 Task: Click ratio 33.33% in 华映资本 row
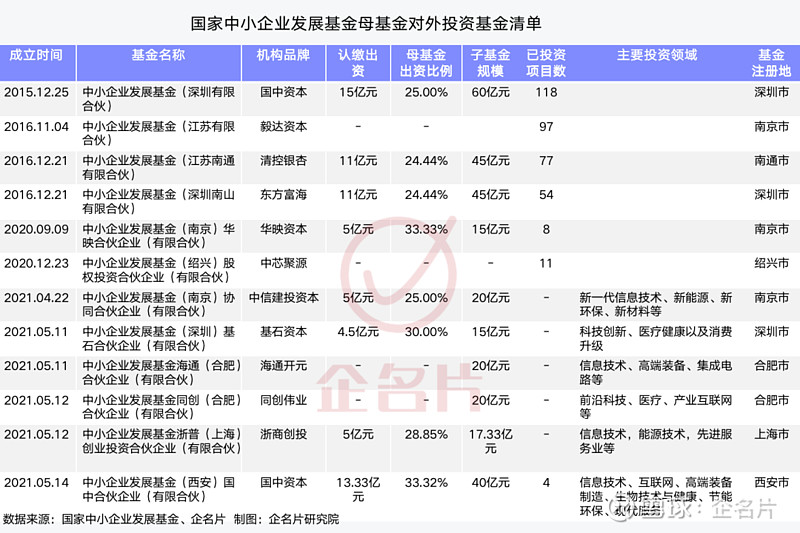[x=426, y=229]
